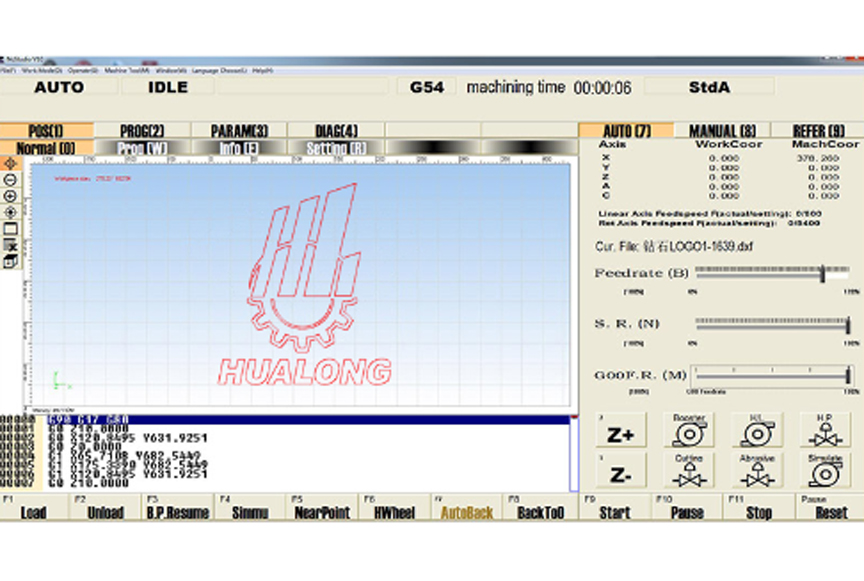Click the MachCoor column header

(x=825, y=144)
